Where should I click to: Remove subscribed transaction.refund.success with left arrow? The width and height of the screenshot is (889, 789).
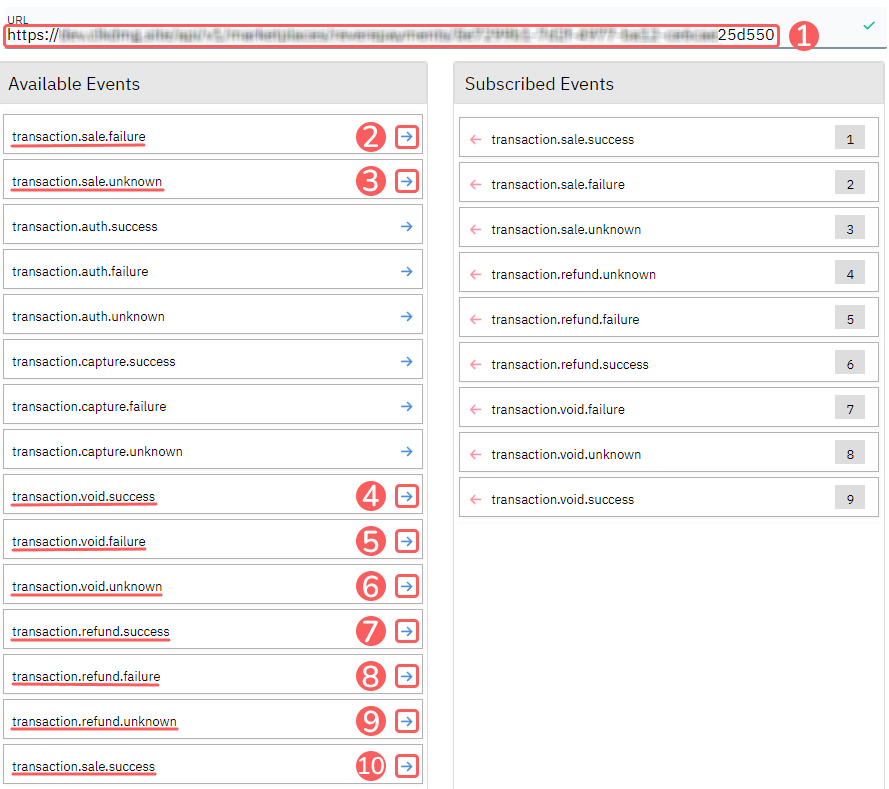coord(475,365)
